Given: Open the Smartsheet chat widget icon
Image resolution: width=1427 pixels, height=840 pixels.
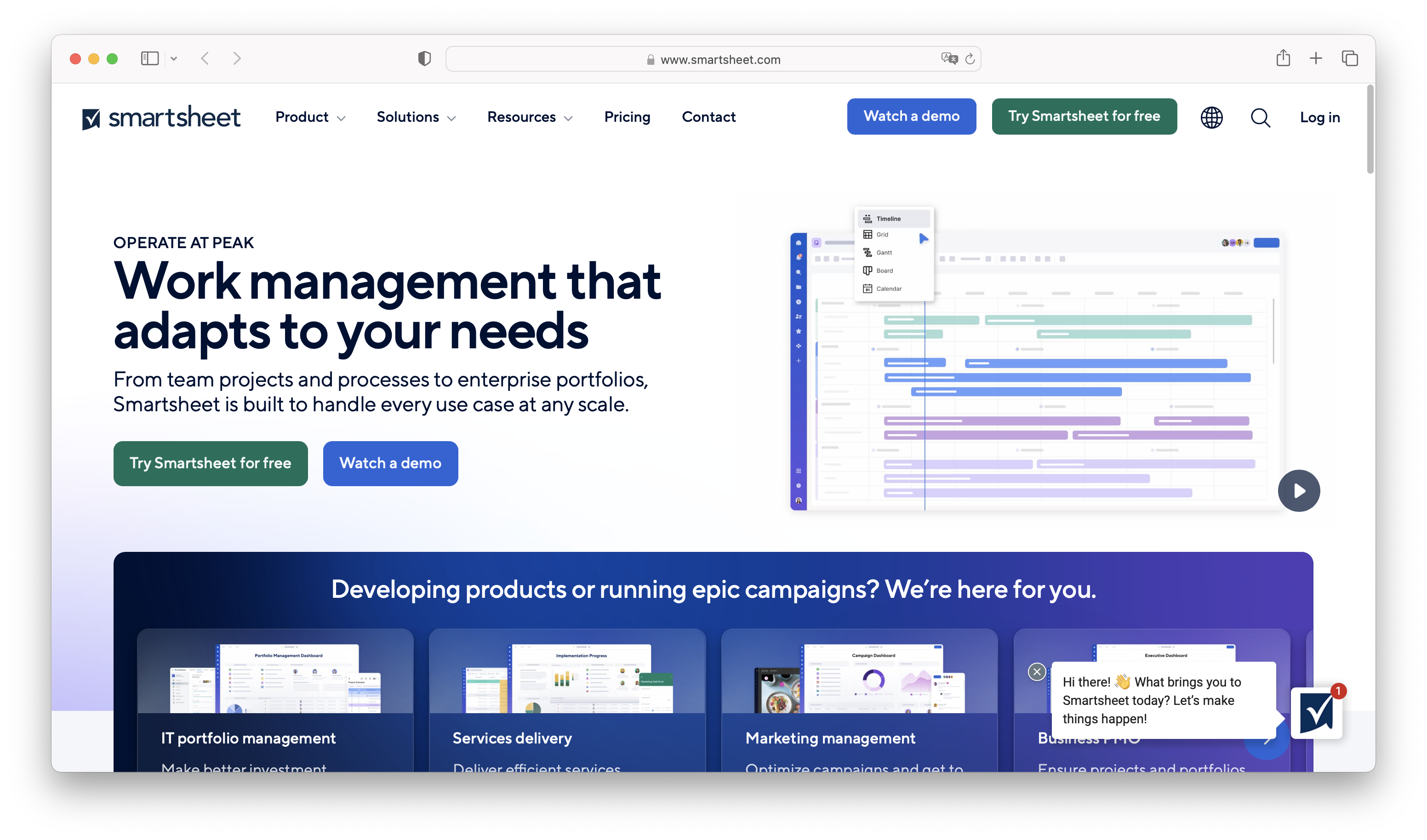Looking at the screenshot, I should [x=1316, y=713].
